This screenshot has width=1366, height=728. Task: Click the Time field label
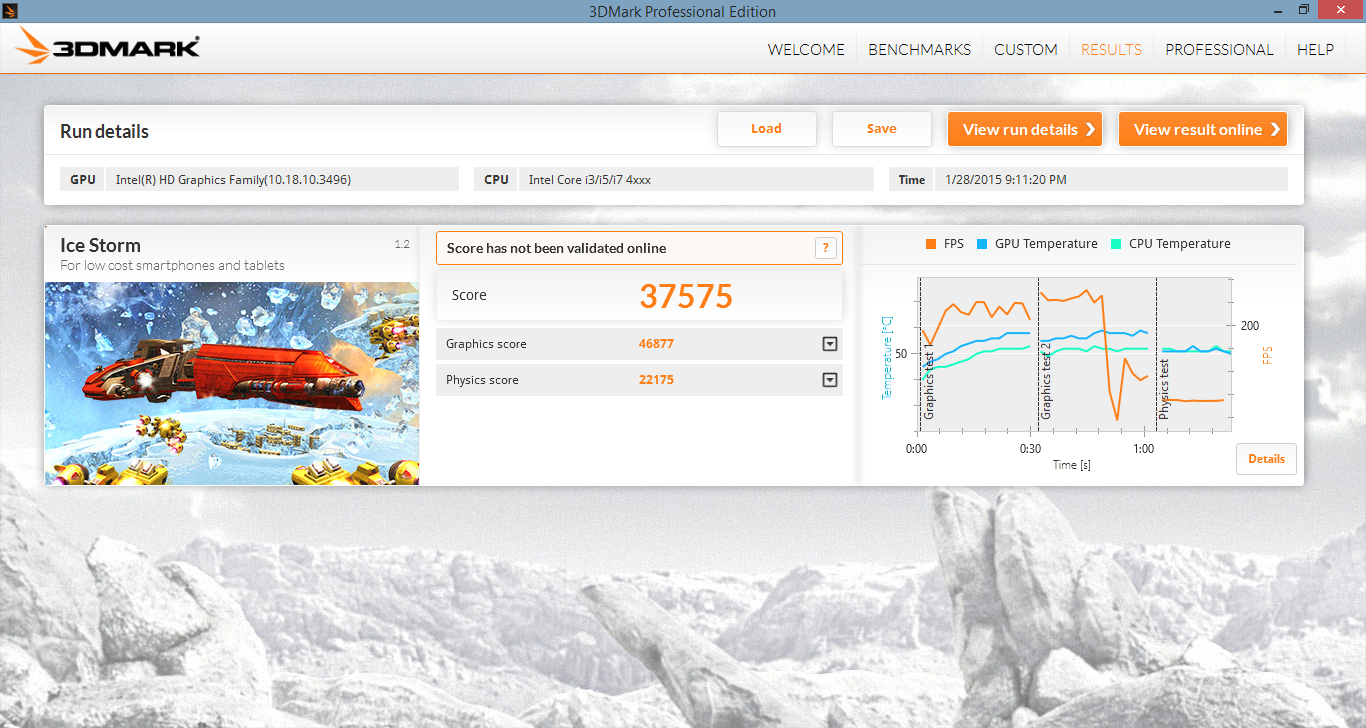click(x=912, y=180)
